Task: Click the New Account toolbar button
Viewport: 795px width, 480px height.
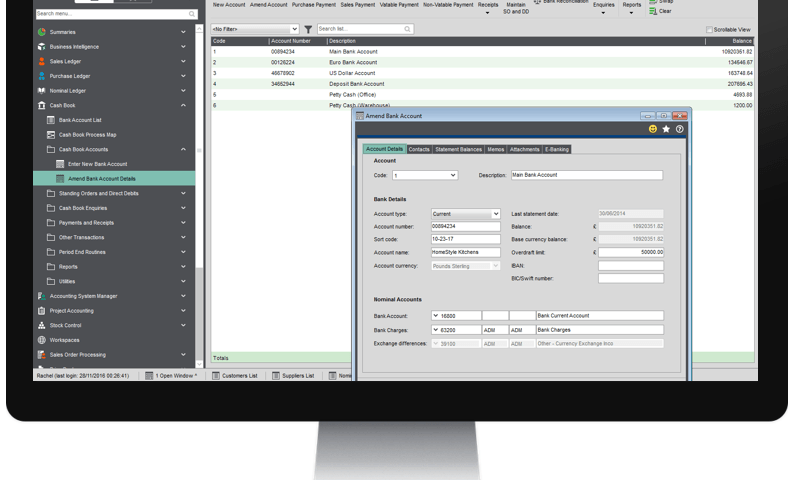Action: (229, 5)
